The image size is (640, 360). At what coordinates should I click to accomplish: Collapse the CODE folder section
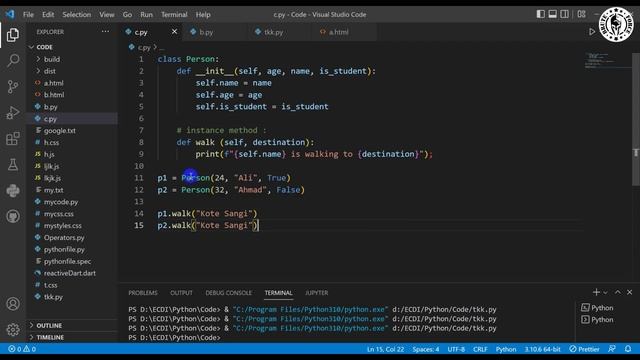(x=73, y=47)
